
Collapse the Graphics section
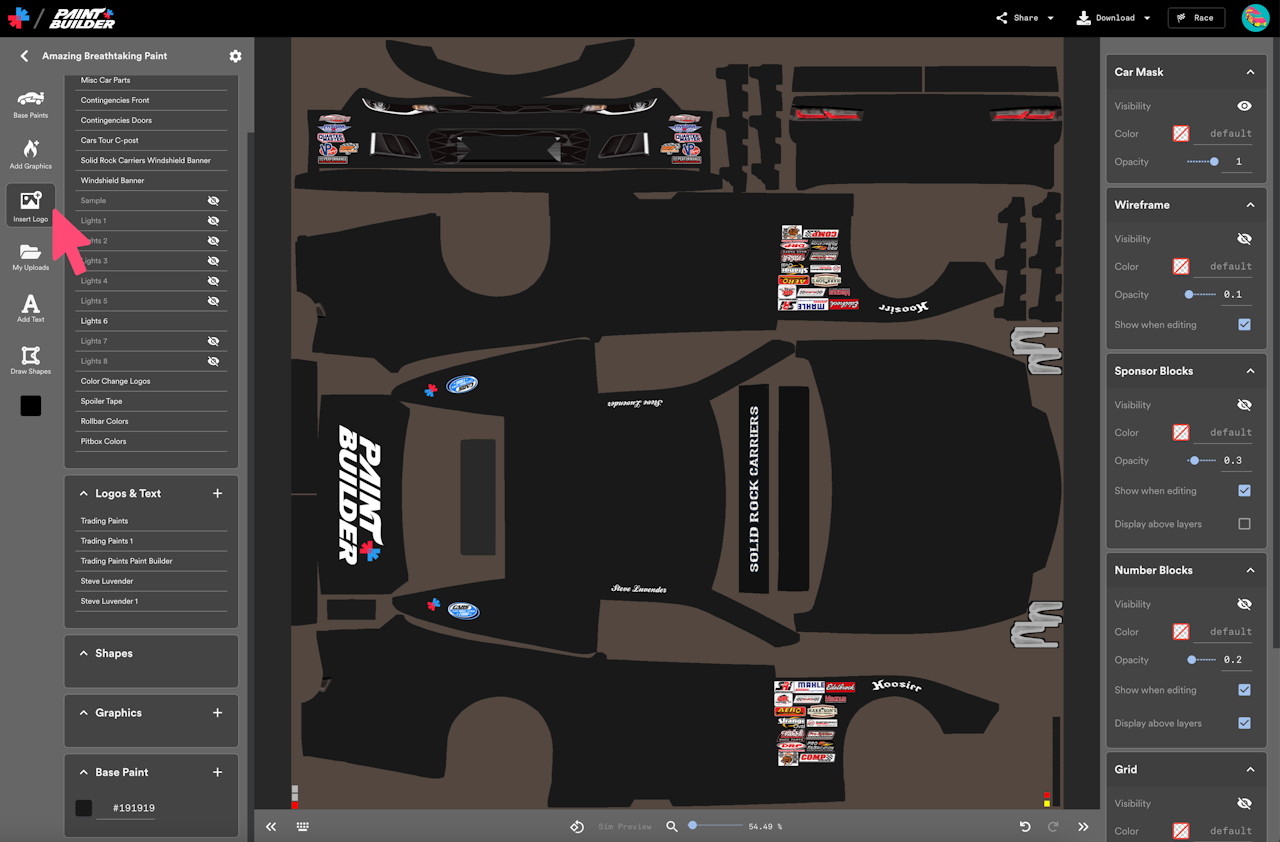point(84,713)
